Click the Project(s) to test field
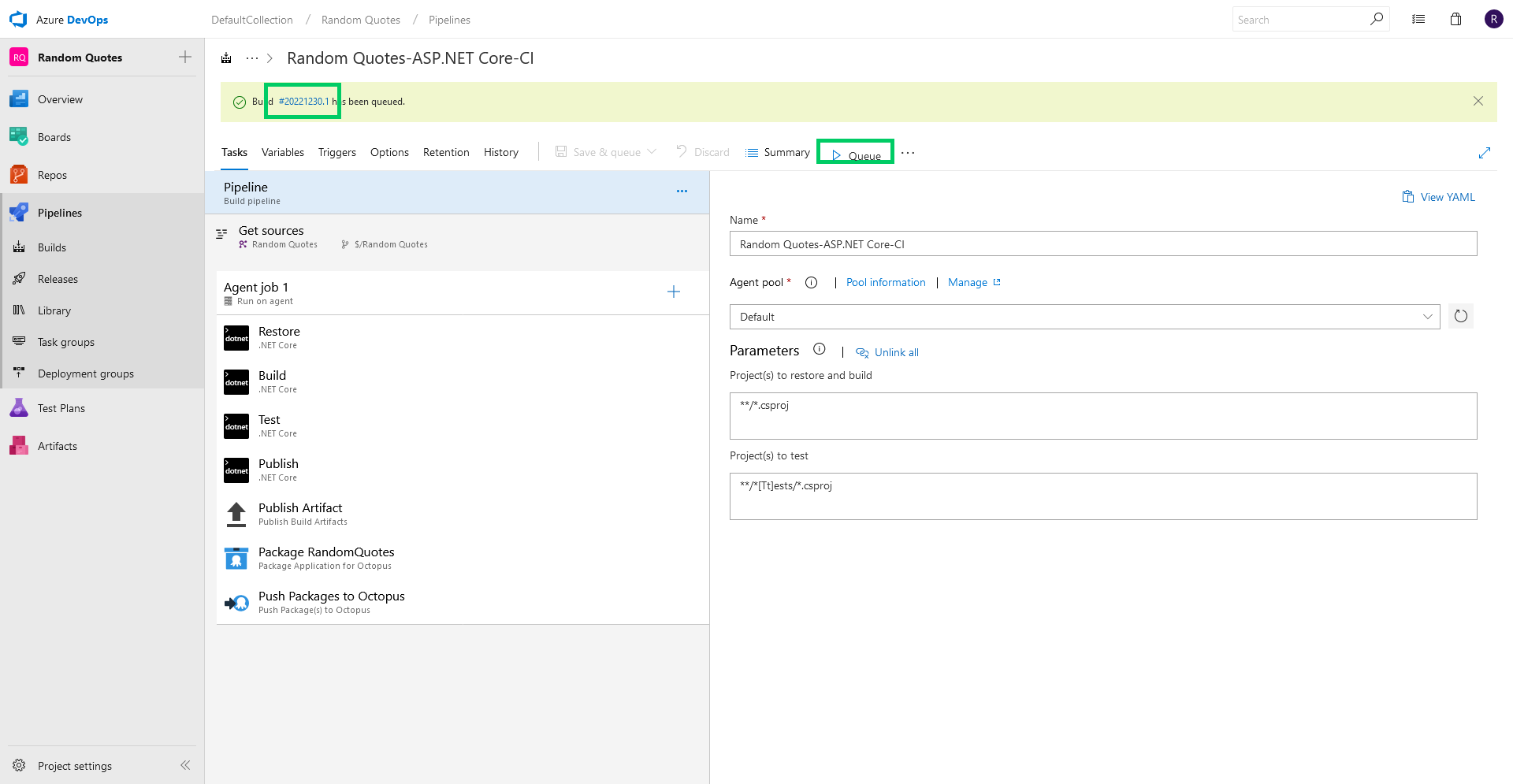Image resolution: width=1513 pixels, height=784 pixels. pyautogui.click(x=1103, y=496)
